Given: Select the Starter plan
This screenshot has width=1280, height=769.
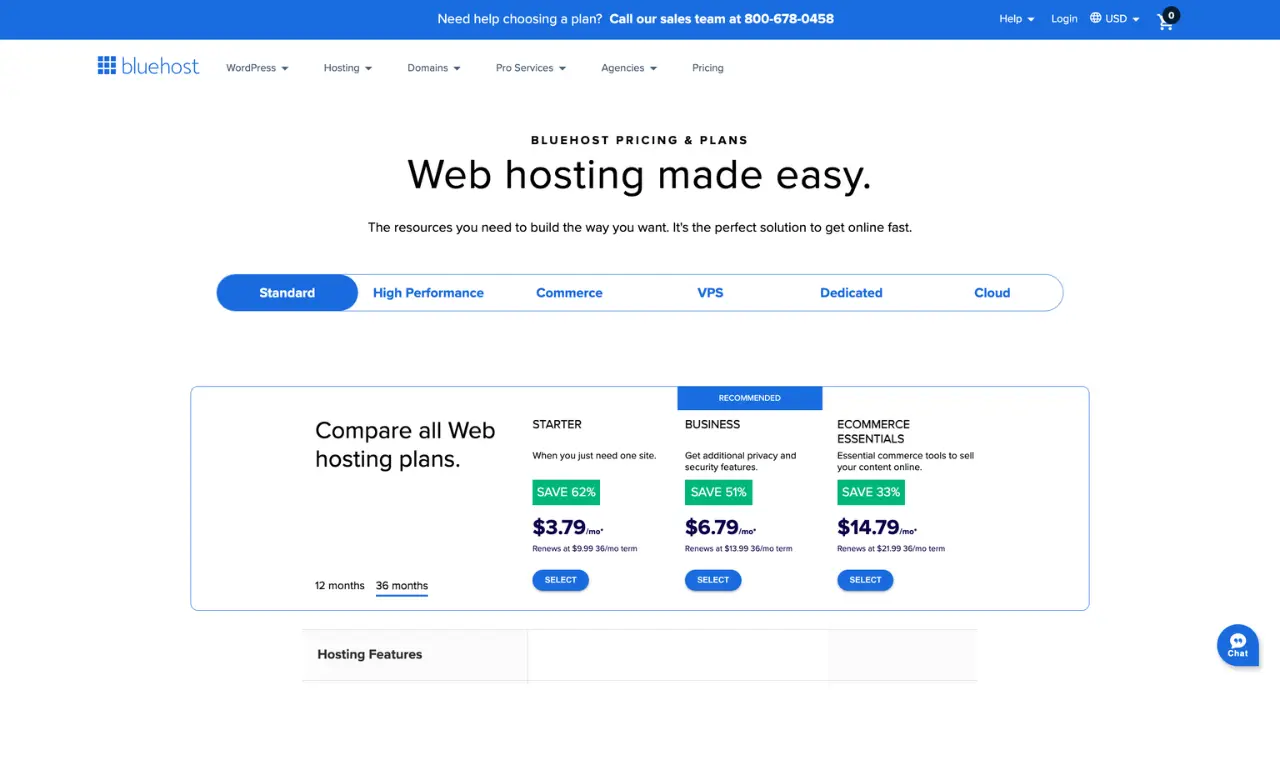Looking at the screenshot, I should pyautogui.click(x=560, y=580).
